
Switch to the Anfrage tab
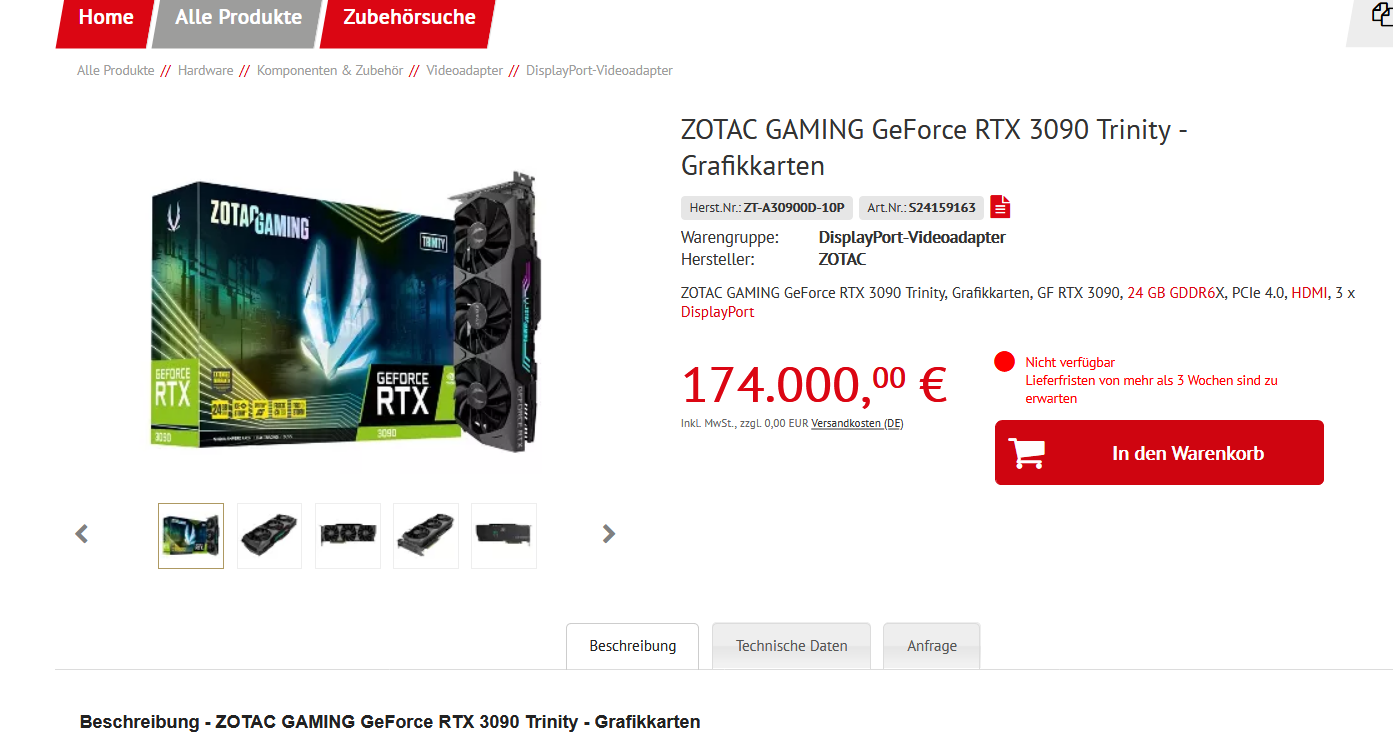pos(932,646)
